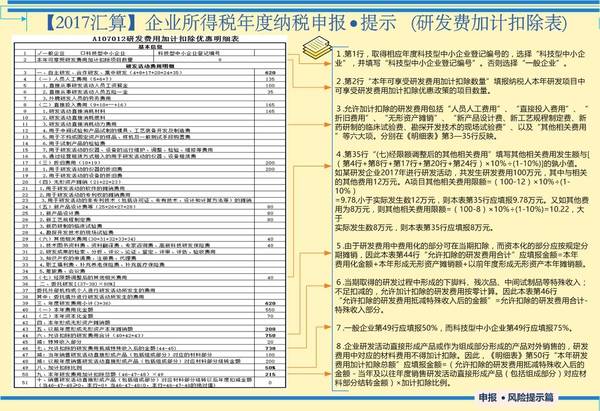Click row 20 (四)无形资产摊销

click(x=150, y=182)
